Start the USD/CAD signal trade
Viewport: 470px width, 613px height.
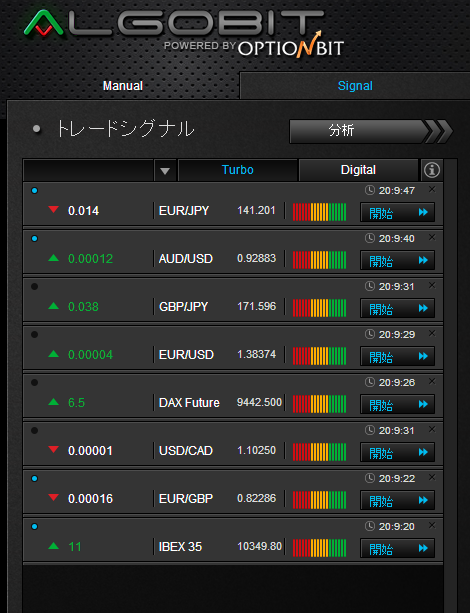tap(397, 452)
